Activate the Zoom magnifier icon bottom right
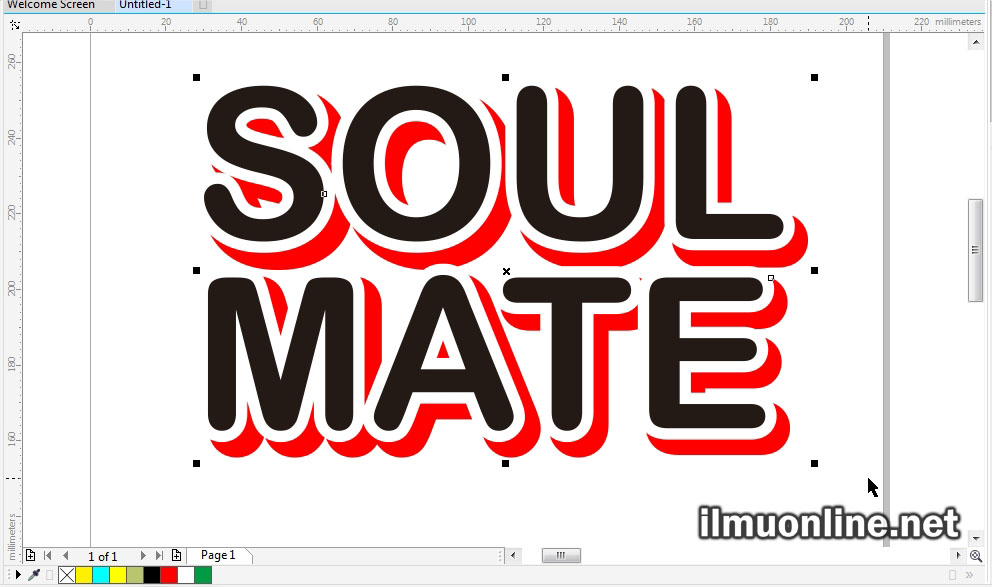 pos(976,556)
